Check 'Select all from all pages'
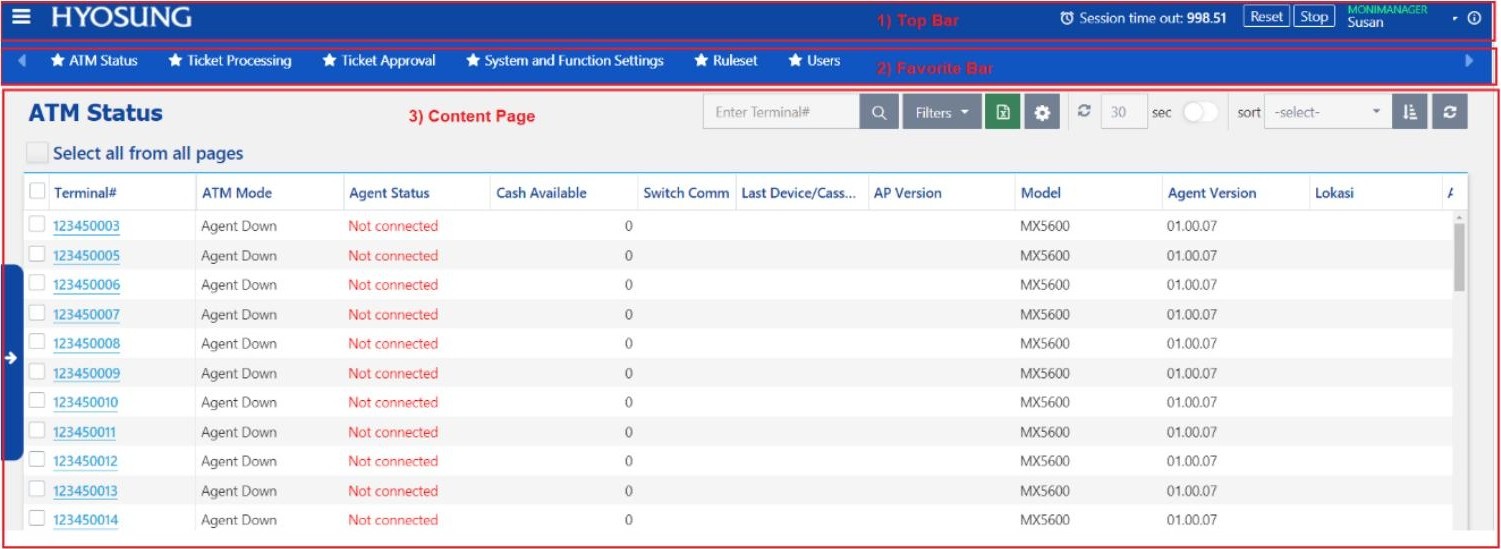Viewport: 1501px width, 549px height. 37,153
